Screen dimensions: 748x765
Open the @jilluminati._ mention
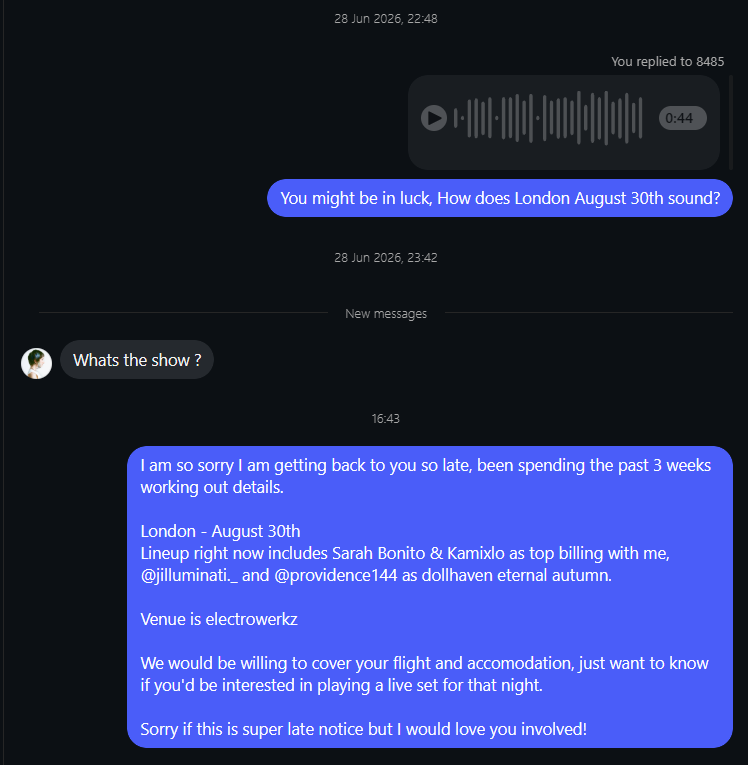pyautogui.click(x=189, y=575)
